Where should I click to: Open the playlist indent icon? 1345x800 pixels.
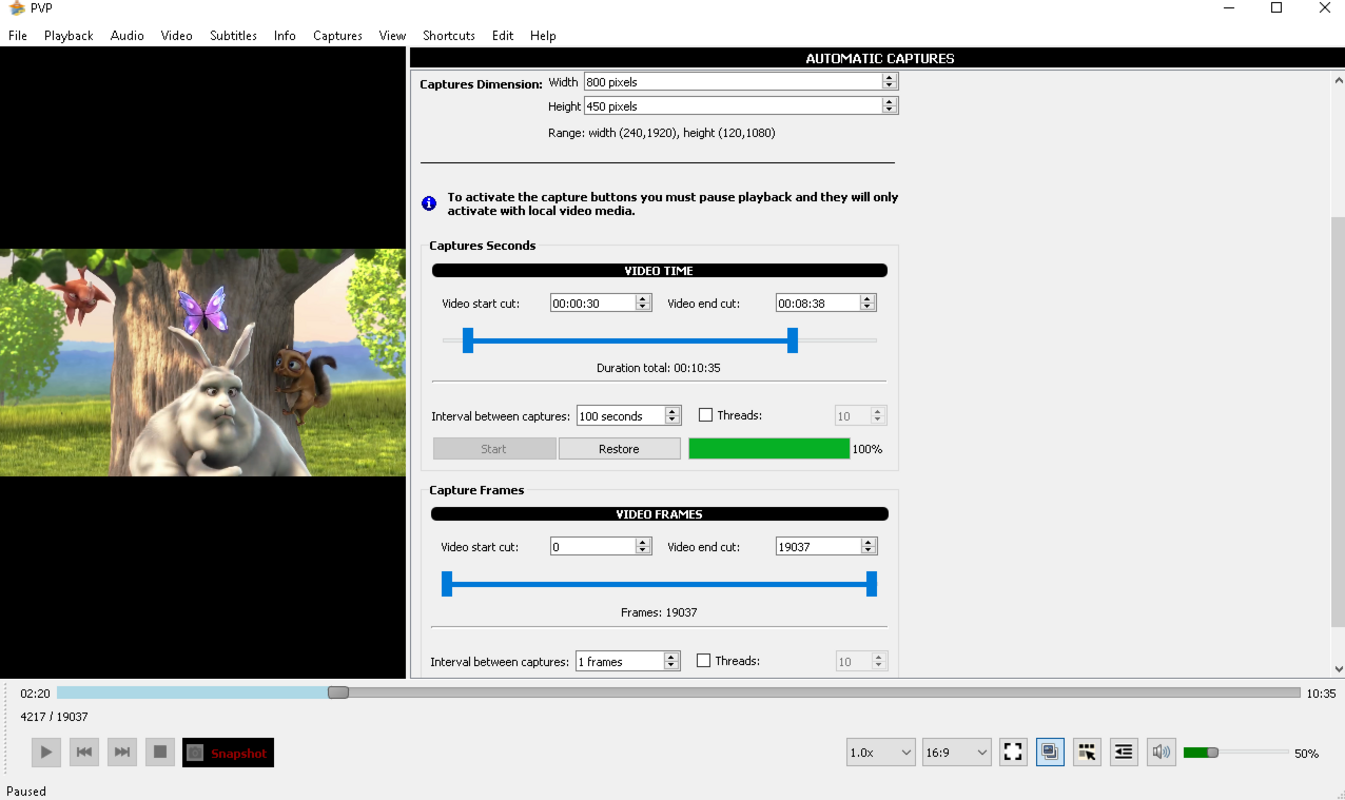click(1124, 752)
